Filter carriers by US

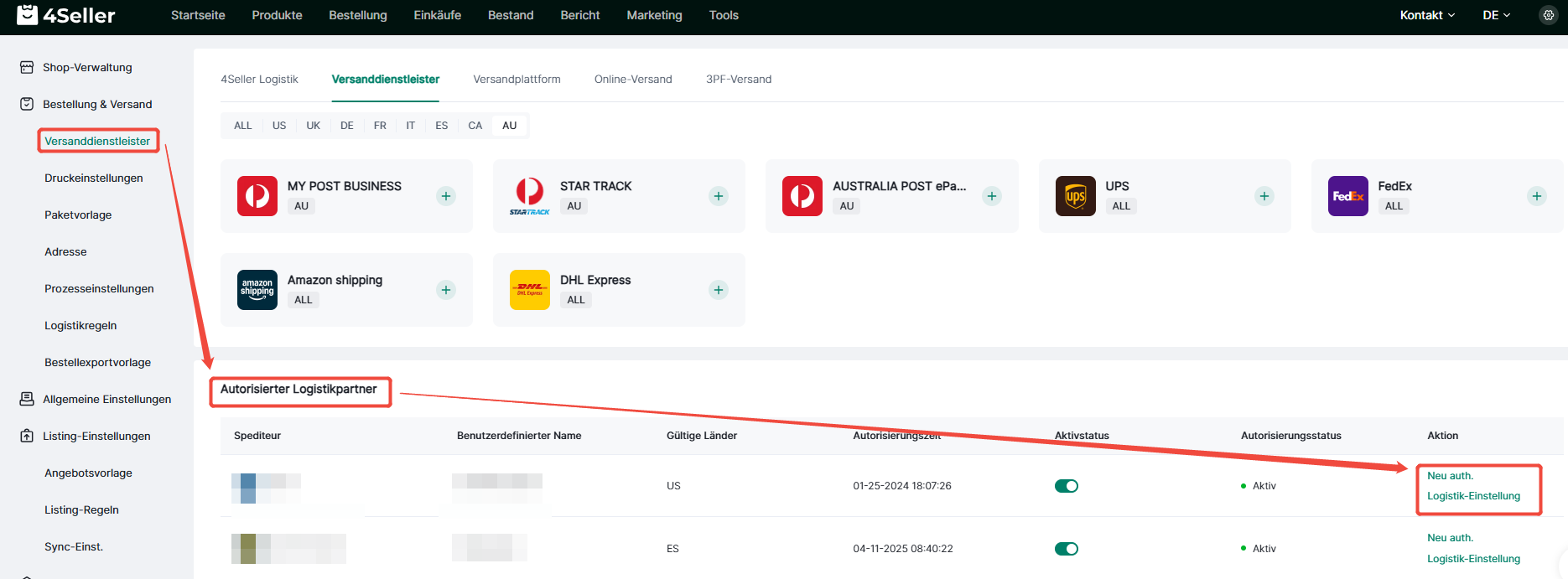[x=279, y=126]
